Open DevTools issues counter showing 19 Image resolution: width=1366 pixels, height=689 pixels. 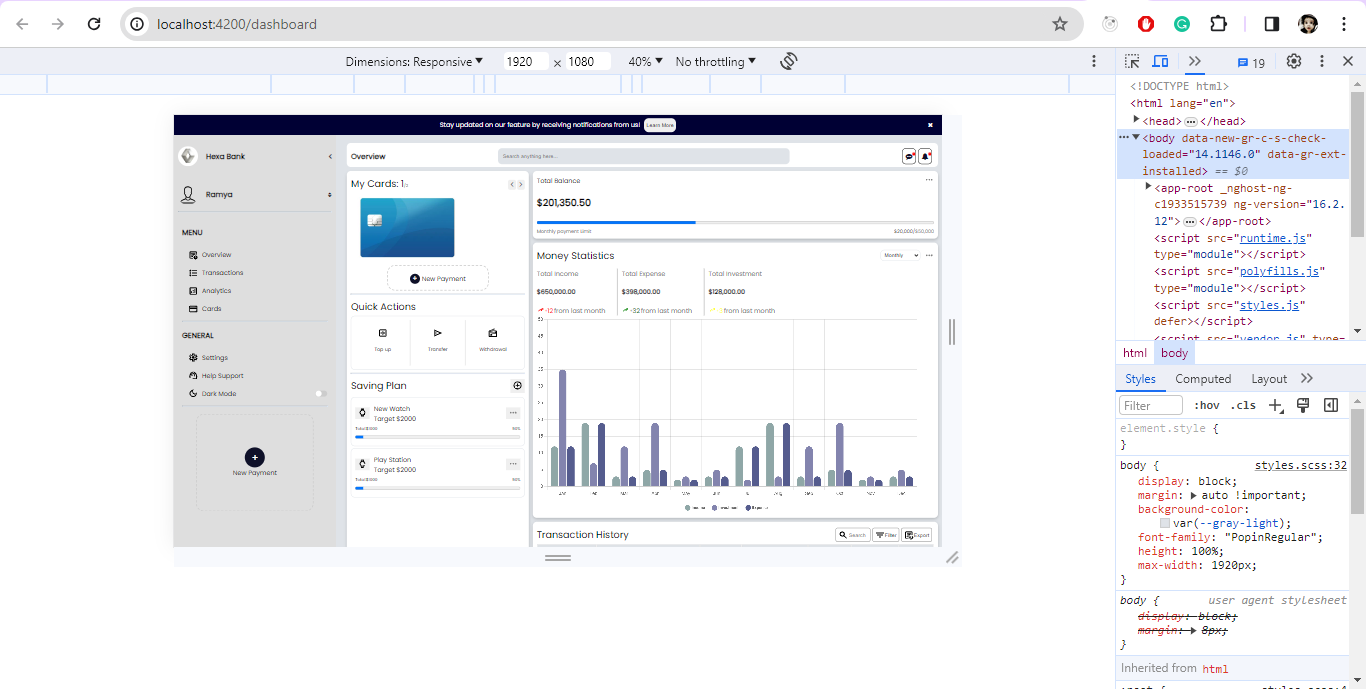coord(1251,62)
